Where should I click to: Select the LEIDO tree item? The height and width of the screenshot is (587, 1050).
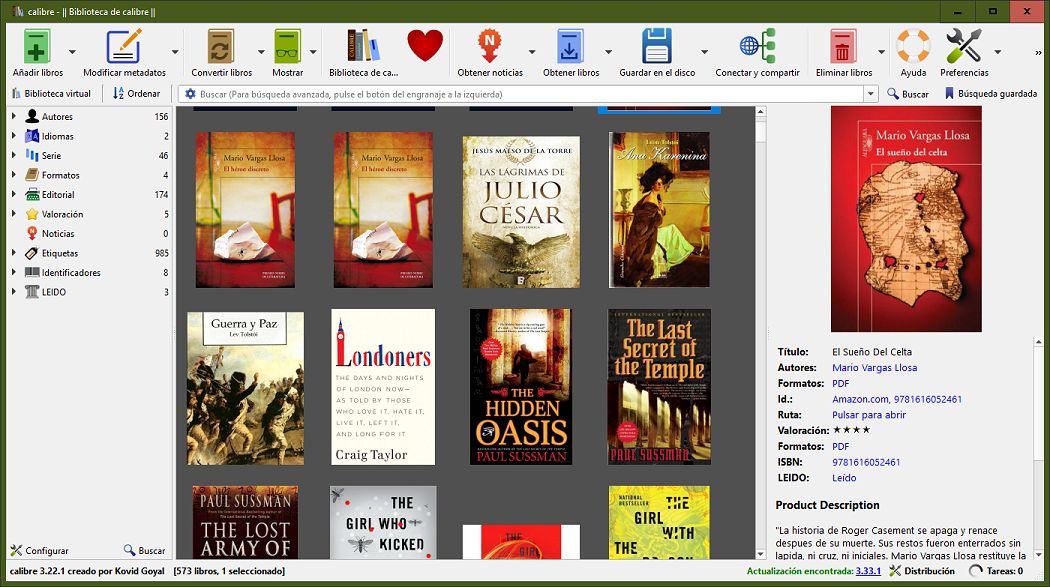coord(54,292)
